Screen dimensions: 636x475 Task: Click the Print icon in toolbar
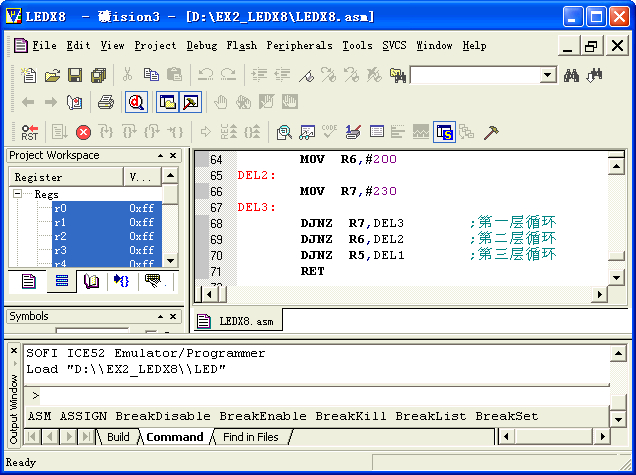point(106,102)
